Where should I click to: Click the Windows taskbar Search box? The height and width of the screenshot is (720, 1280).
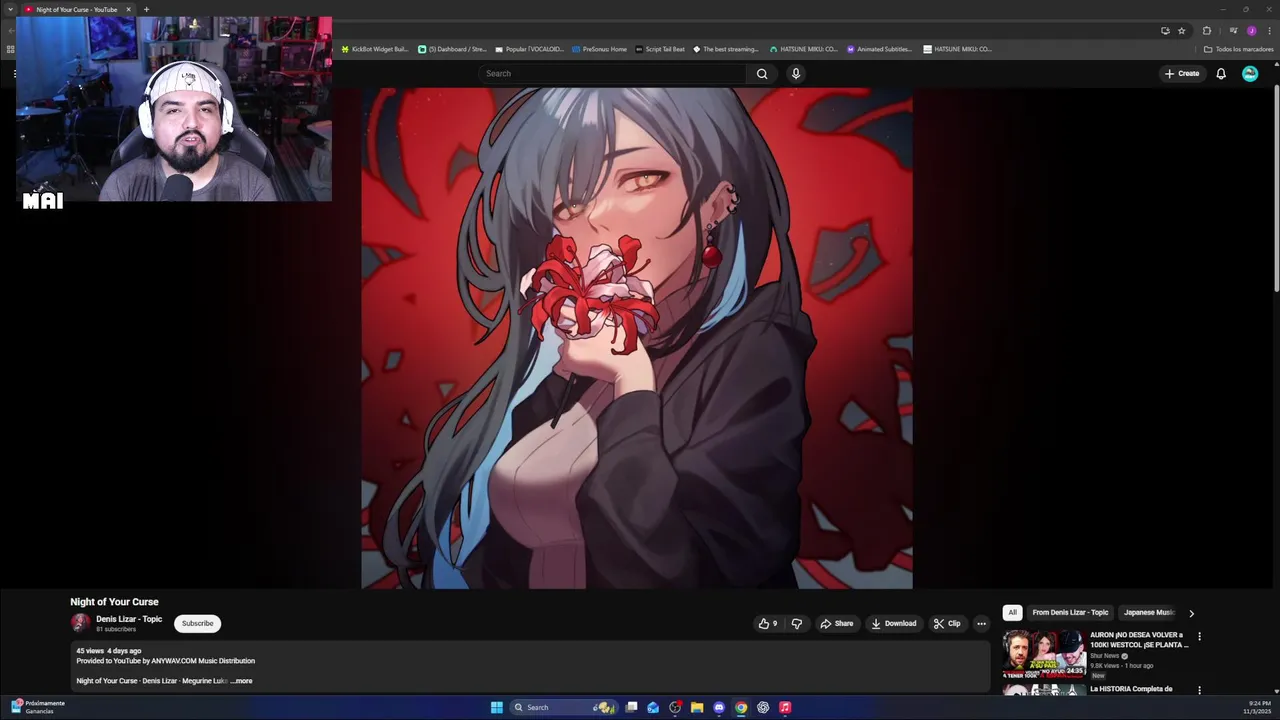point(563,707)
